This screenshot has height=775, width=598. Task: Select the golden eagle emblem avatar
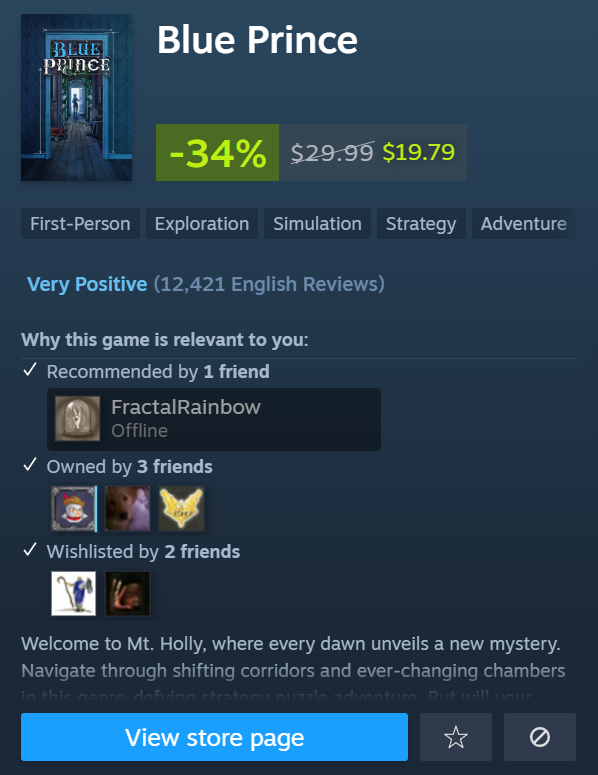click(181, 509)
